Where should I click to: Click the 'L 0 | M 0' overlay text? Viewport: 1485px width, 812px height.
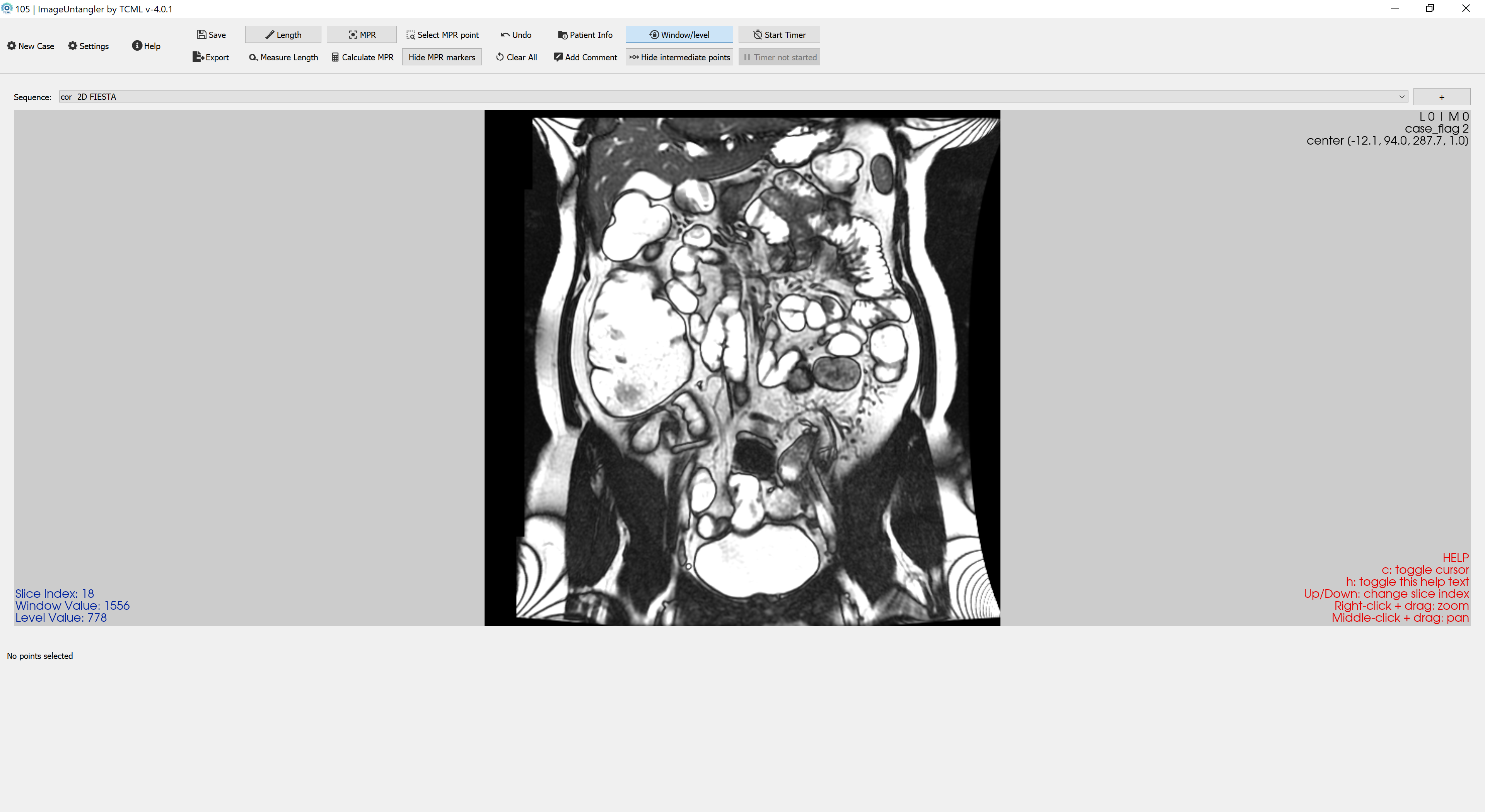pos(1444,116)
